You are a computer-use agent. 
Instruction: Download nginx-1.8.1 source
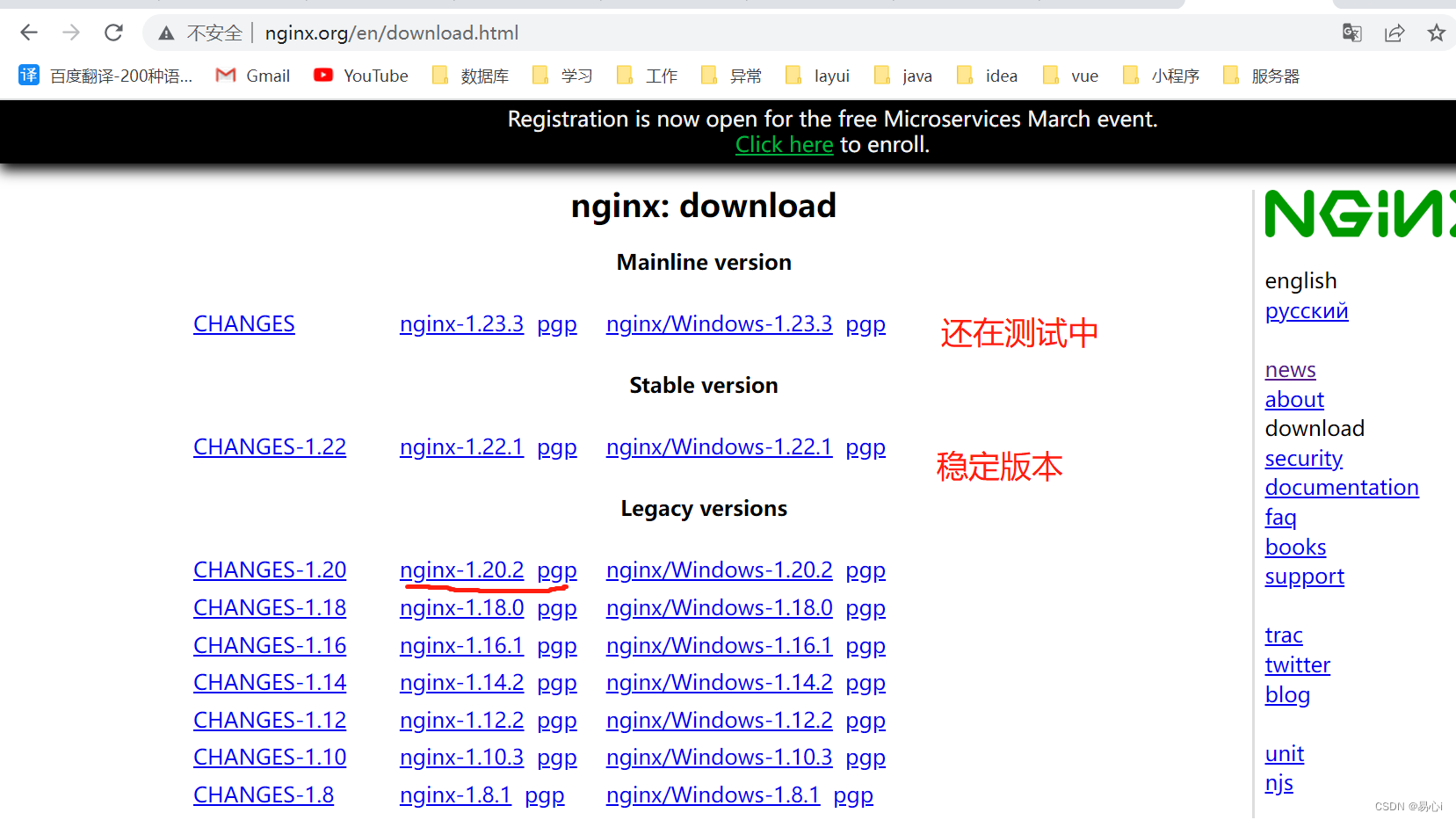[x=455, y=795]
